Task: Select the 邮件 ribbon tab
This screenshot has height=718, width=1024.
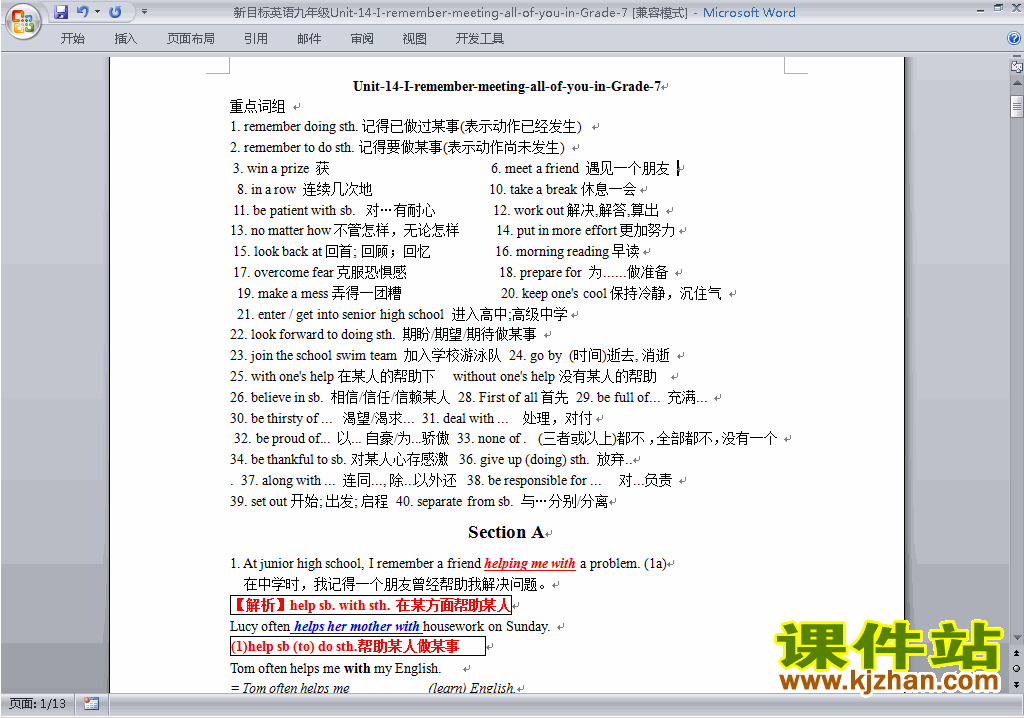Action: coord(309,39)
